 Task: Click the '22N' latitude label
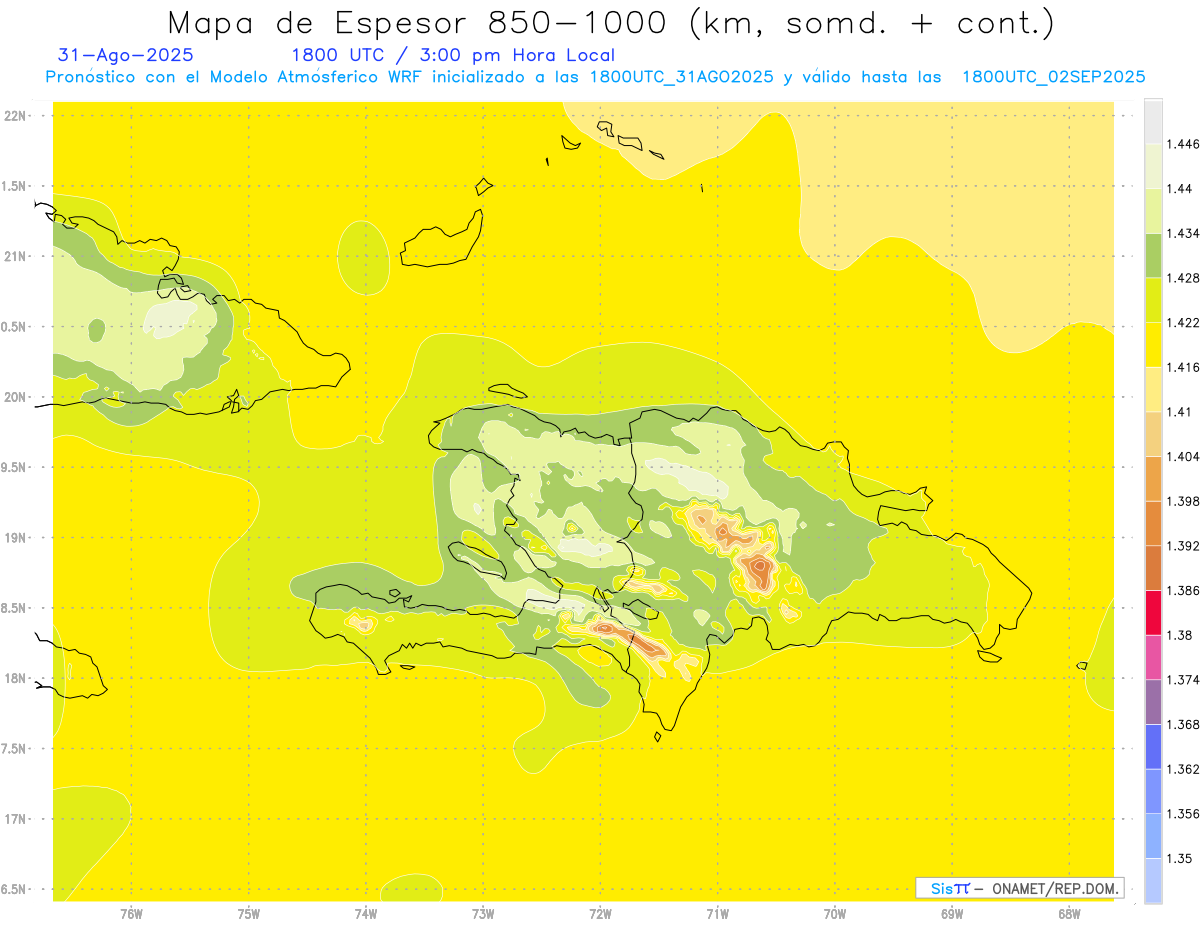point(17,116)
